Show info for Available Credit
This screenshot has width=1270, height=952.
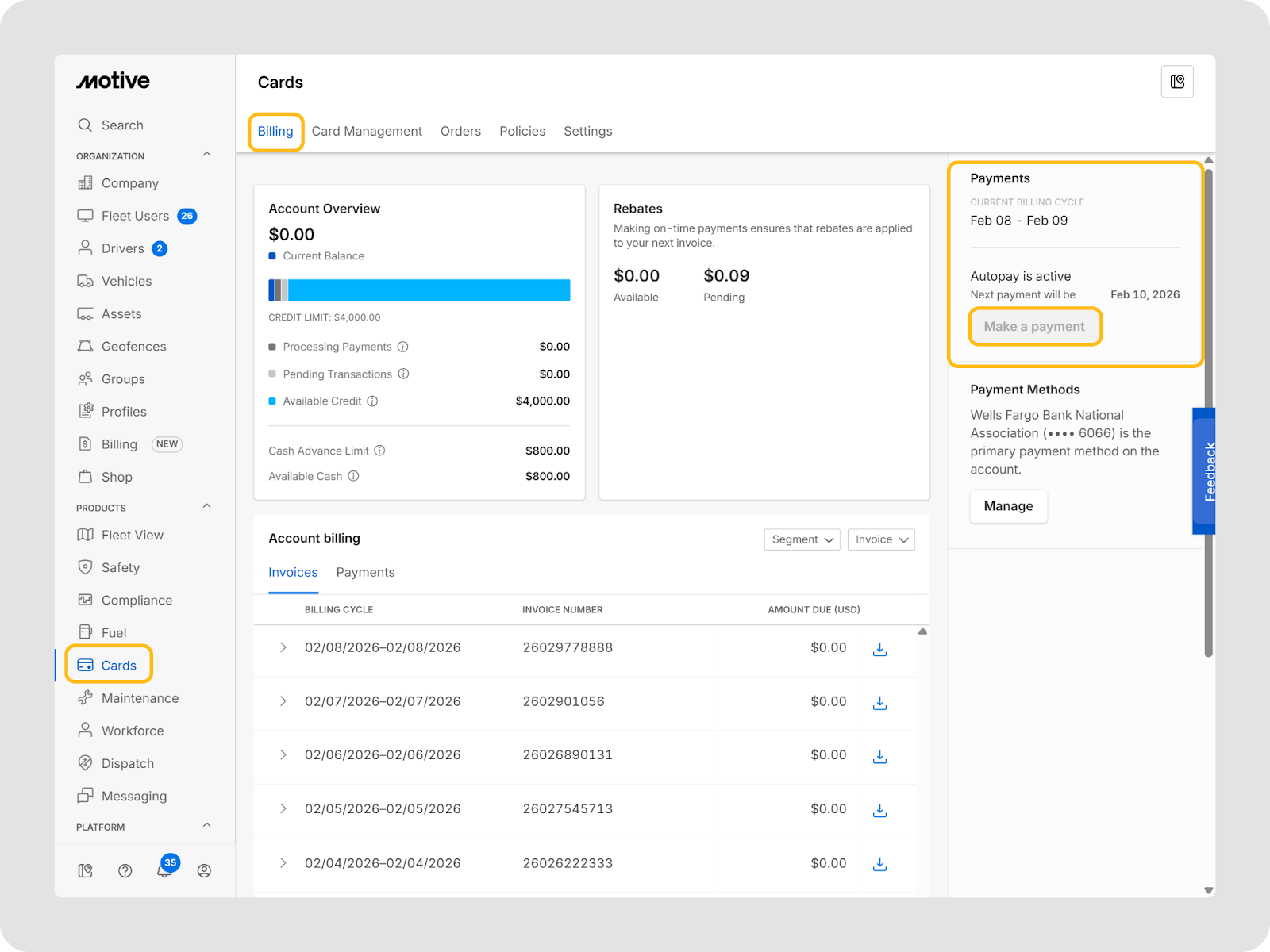coord(372,401)
